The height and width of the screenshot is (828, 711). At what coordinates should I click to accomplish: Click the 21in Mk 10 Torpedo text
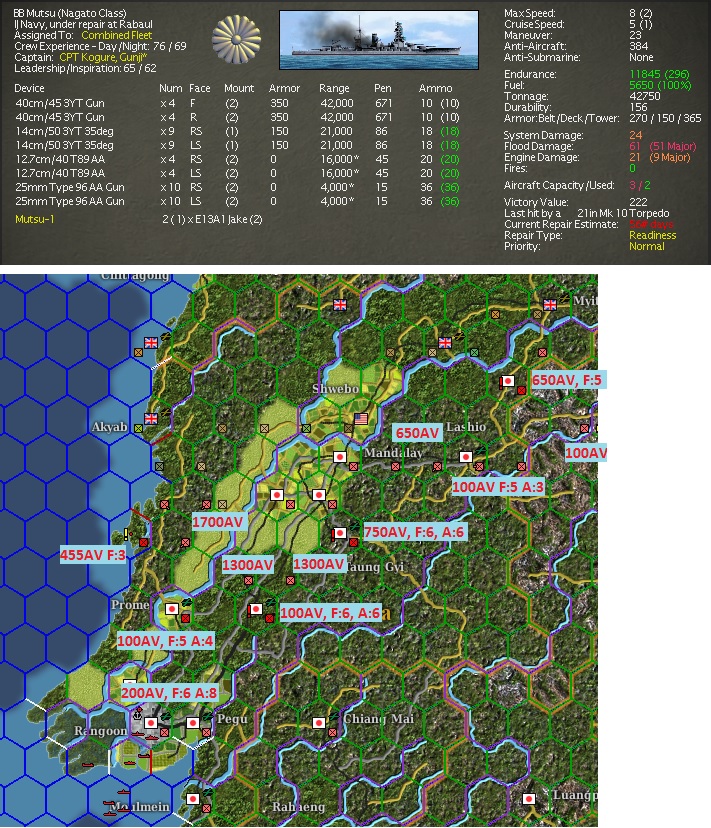pos(623,213)
